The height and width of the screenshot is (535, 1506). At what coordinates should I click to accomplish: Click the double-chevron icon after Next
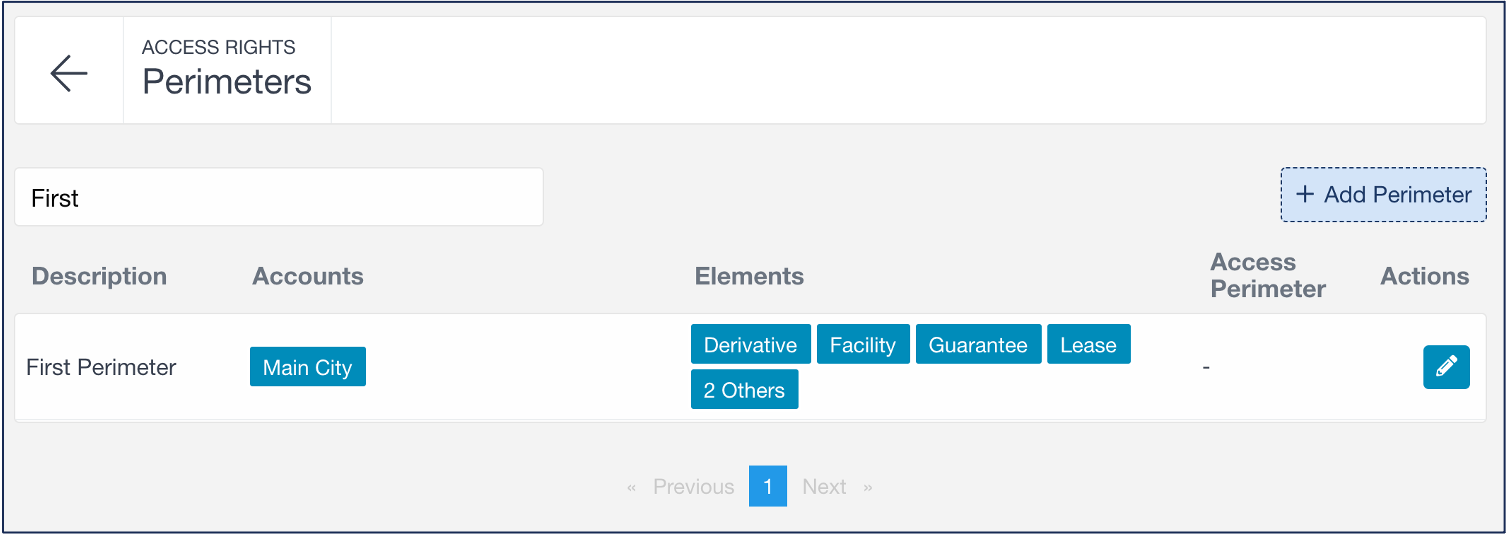(868, 487)
